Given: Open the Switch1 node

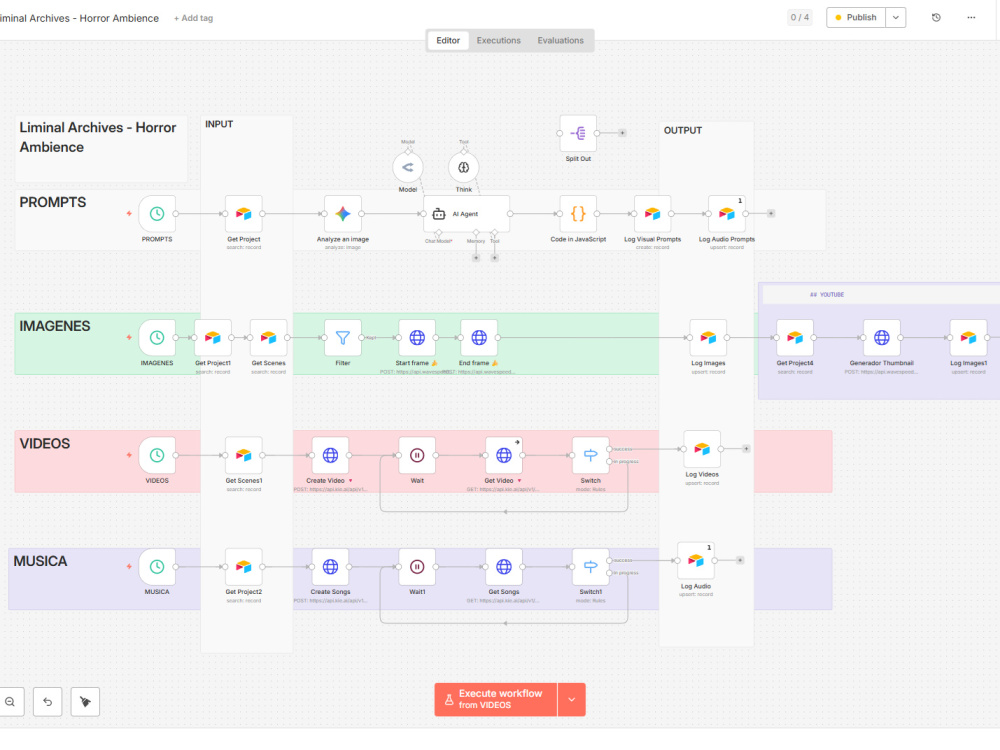Looking at the screenshot, I should pyautogui.click(x=591, y=566).
